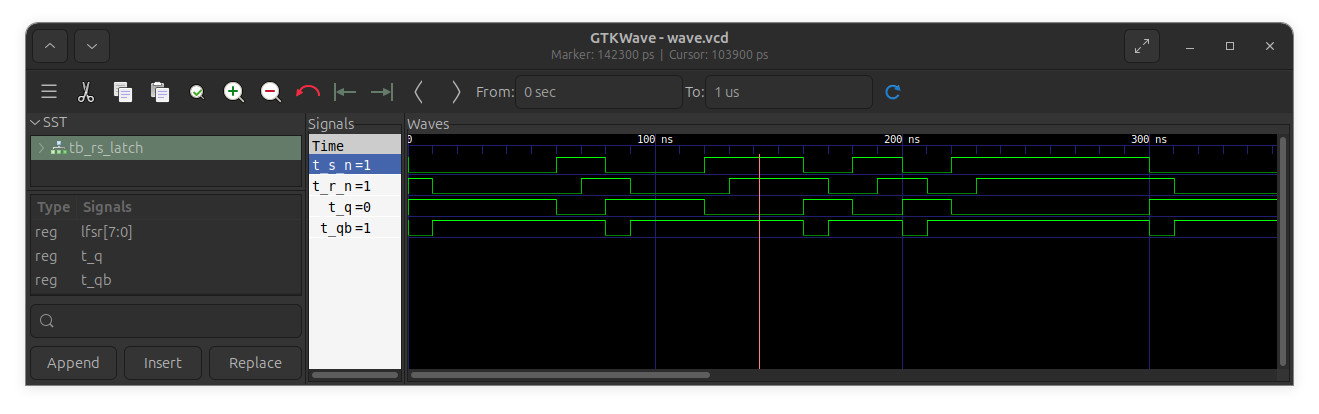The height and width of the screenshot is (414, 1319).
Task: Find the next signal edge
Action: (x=456, y=92)
